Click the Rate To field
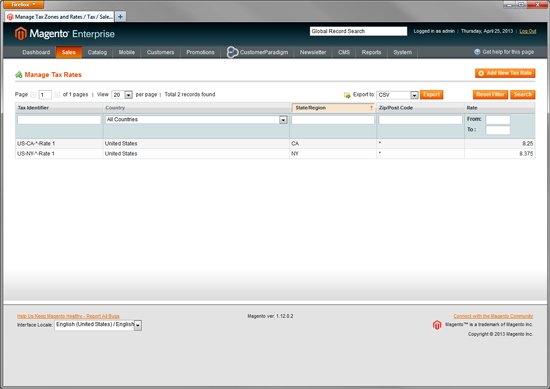Viewport: 550px width, 389px height. [498, 130]
